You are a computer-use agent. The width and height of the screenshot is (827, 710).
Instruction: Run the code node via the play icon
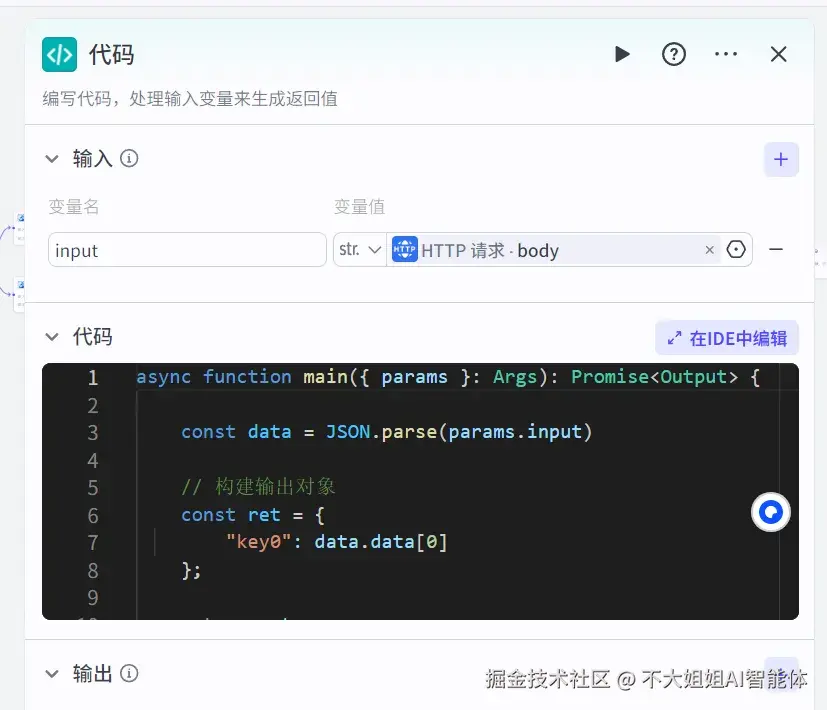tap(622, 54)
